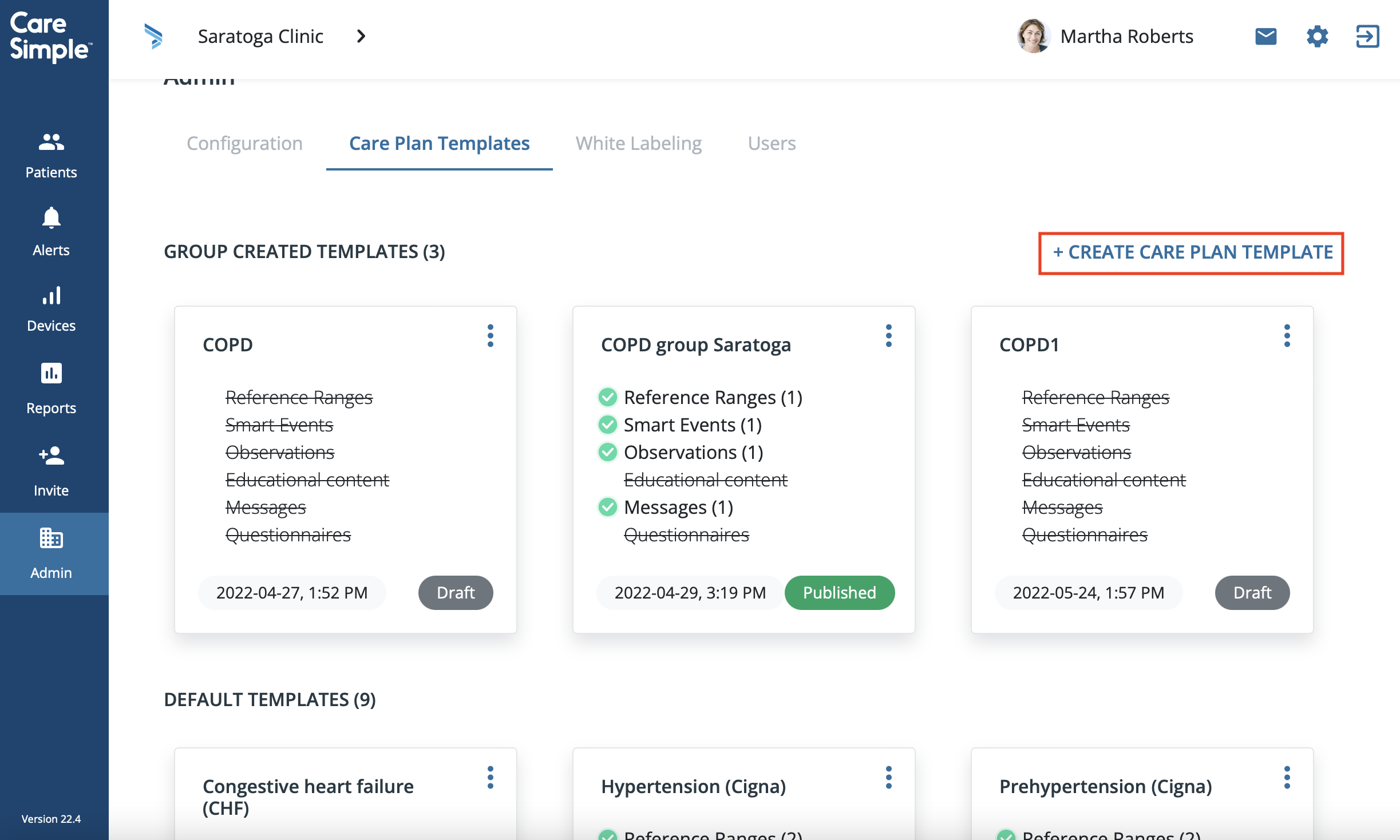Click the logout arrow icon
This screenshot has height=840, width=1400.
click(x=1367, y=37)
